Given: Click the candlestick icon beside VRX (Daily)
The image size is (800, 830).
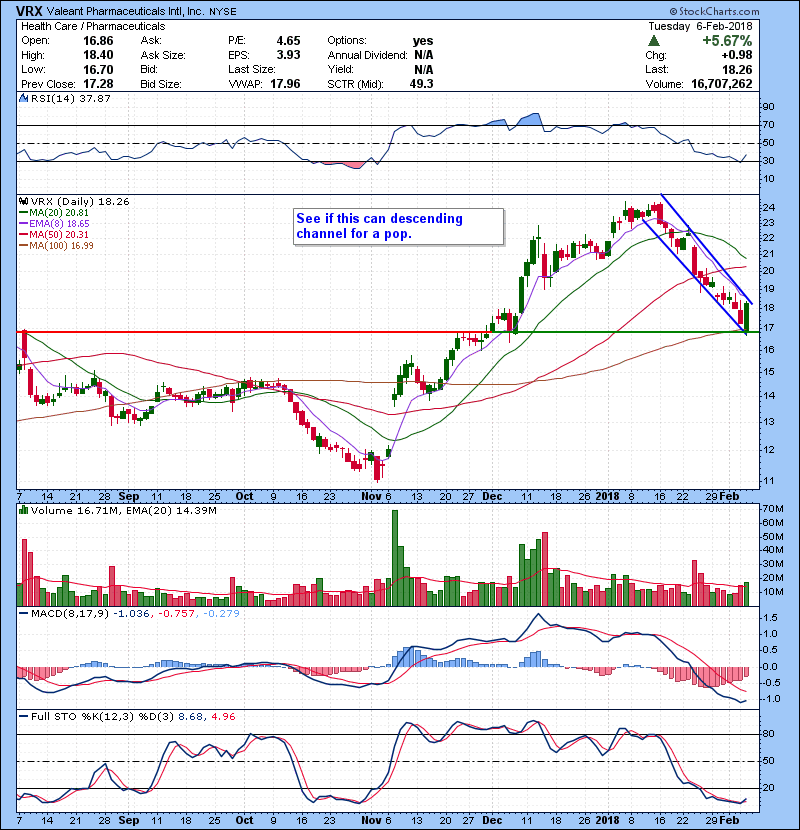Looking at the screenshot, I should [23, 202].
